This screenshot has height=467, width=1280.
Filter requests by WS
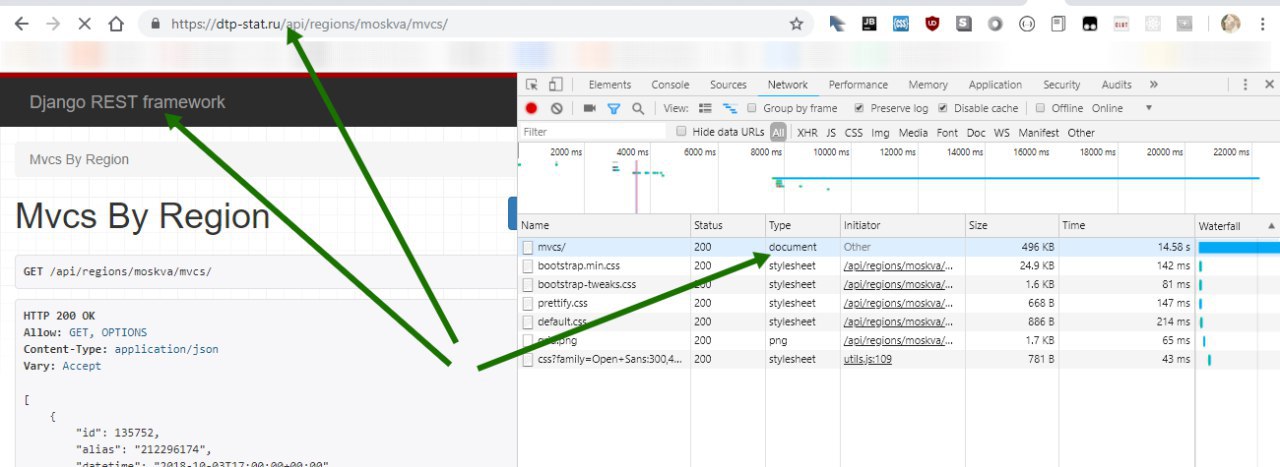tap(1001, 132)
